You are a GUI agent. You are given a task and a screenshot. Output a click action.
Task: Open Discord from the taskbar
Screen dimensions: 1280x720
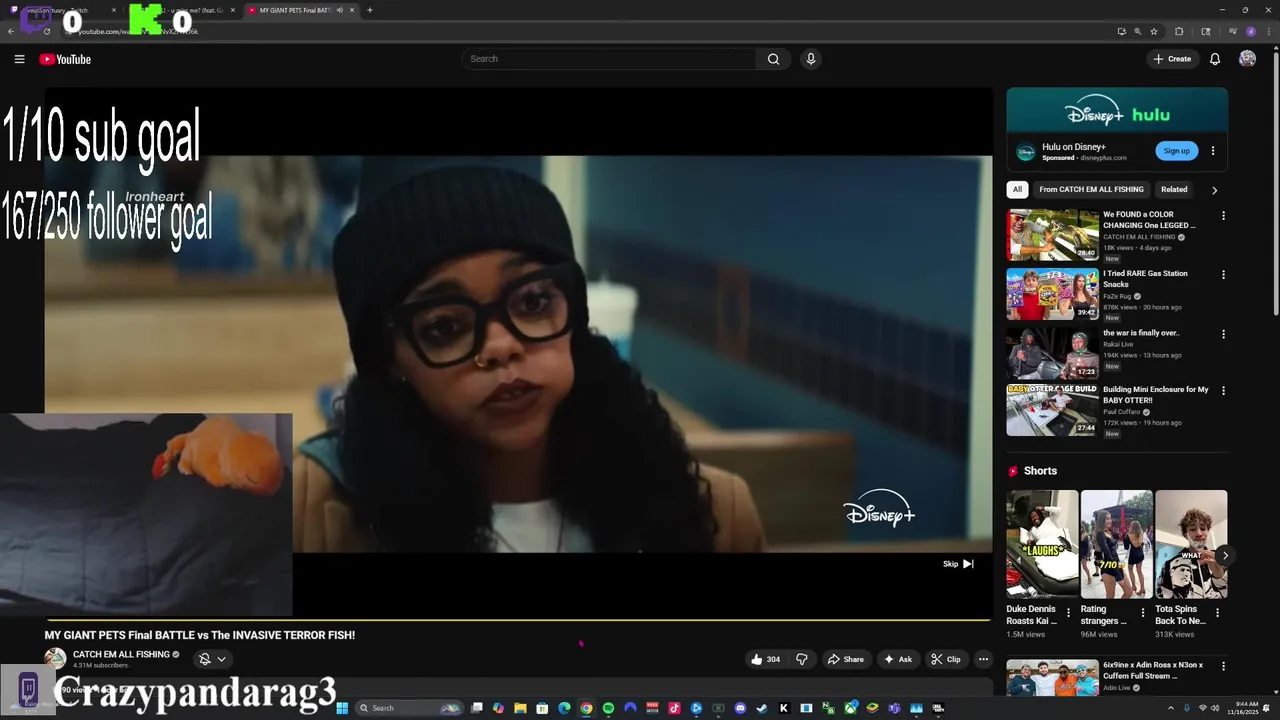coord(740,708)
